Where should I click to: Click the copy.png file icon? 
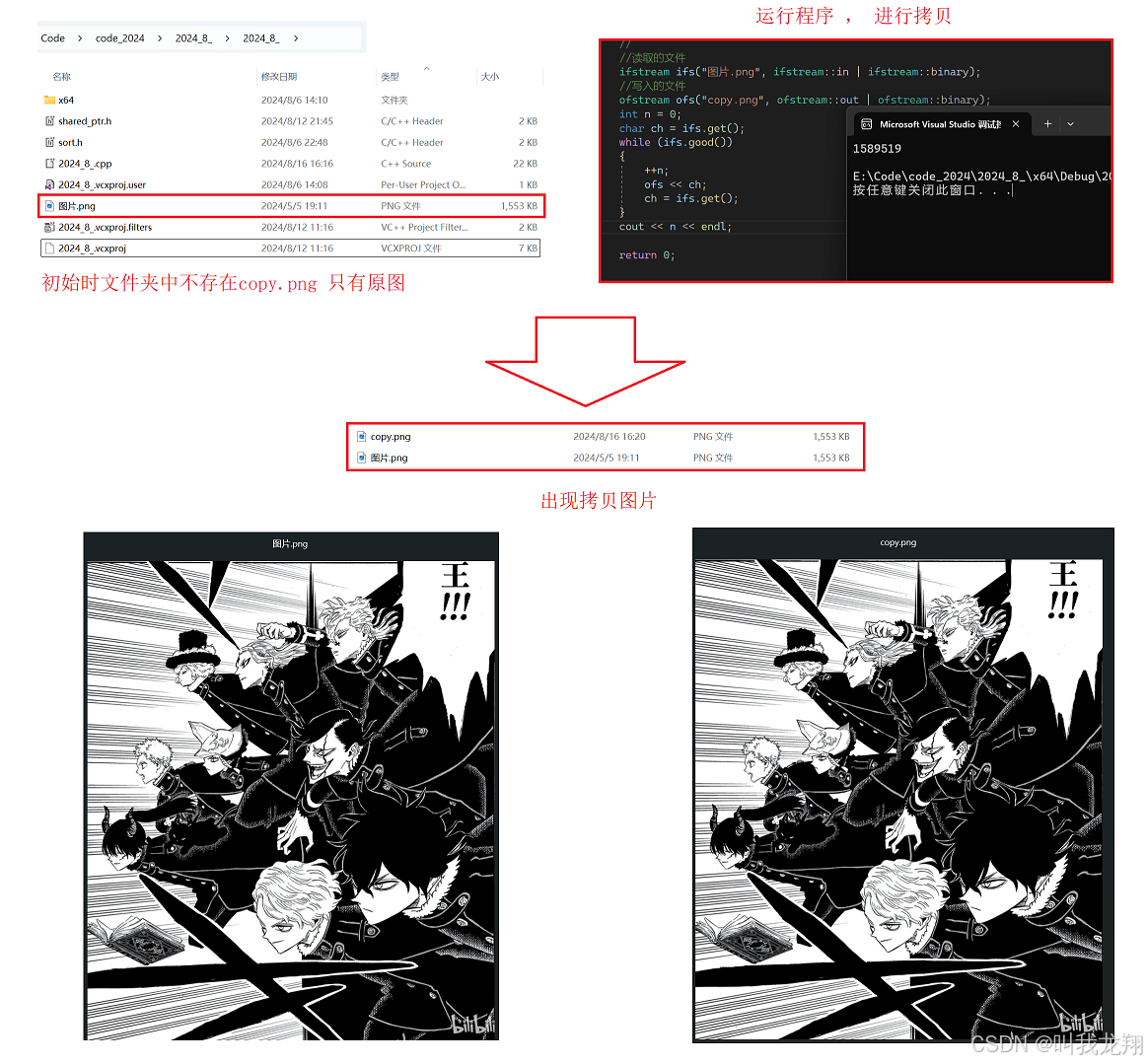tap(361, 437)
